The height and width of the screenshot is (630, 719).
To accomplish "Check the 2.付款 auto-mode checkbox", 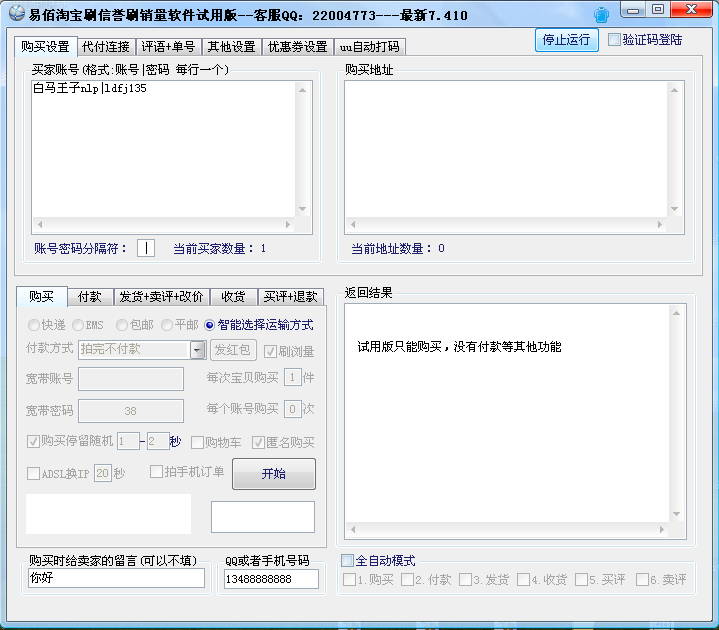I will point(407,580).
